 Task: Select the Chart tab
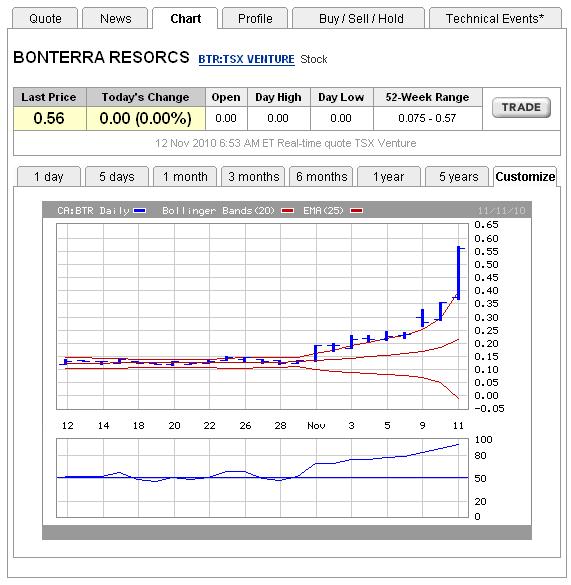pyautogui.click(x=185, y=18)
